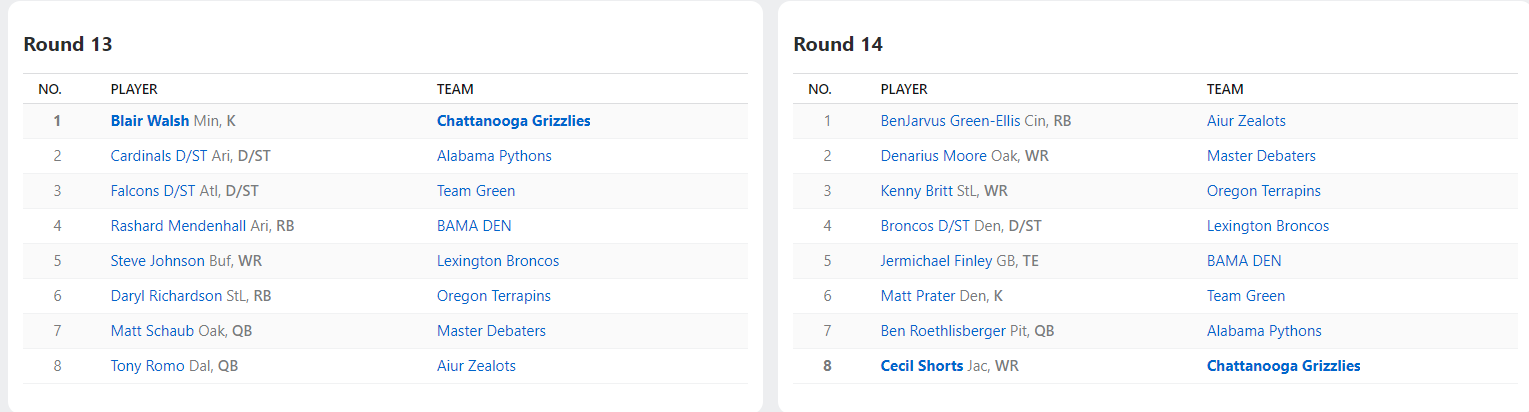Open Kenny Britt player page
Image resolution: width=1529 pixels, height=412 pixels.
click(x=915, y=191)
